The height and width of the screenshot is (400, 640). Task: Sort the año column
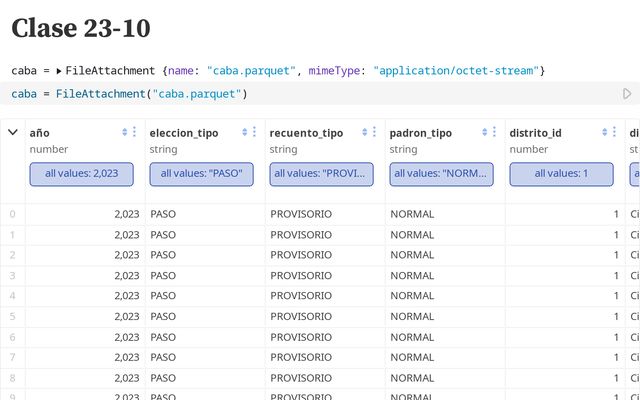coord(124,132)
